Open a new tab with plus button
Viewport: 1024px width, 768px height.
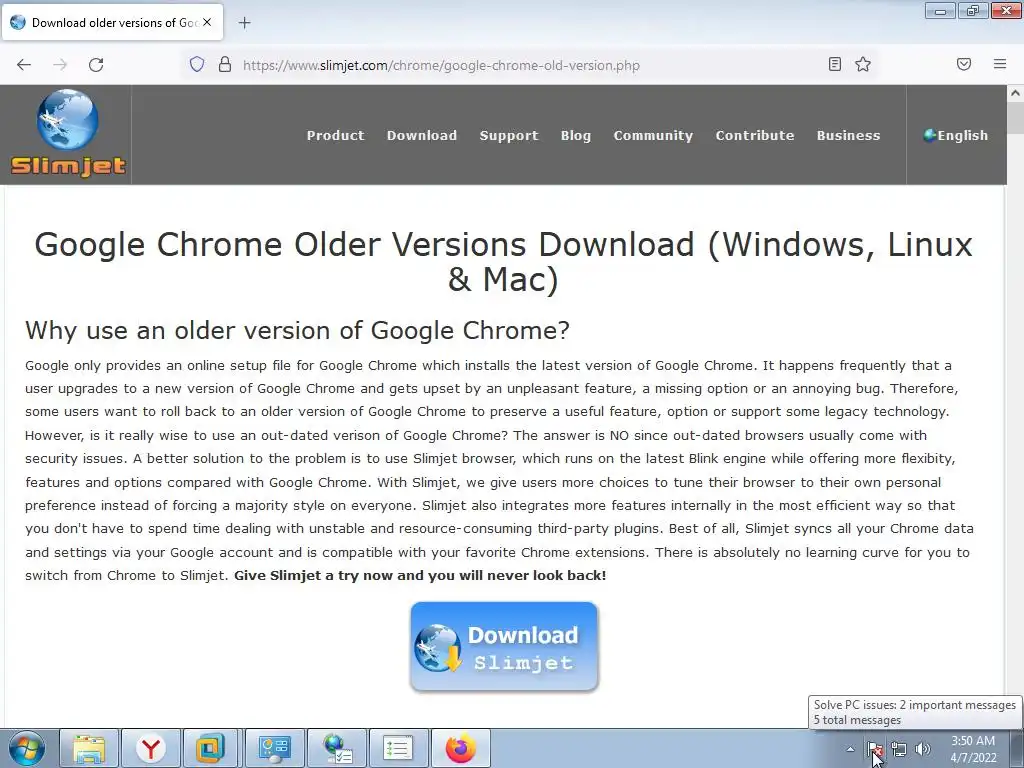click(244, 23)
